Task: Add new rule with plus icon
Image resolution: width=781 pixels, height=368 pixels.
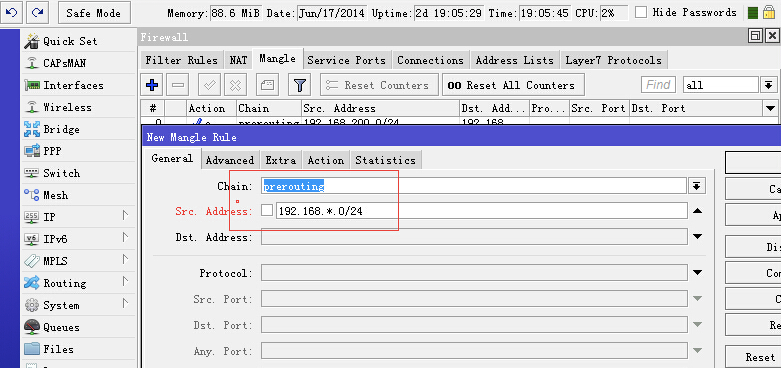Action: tap(152, 85)
